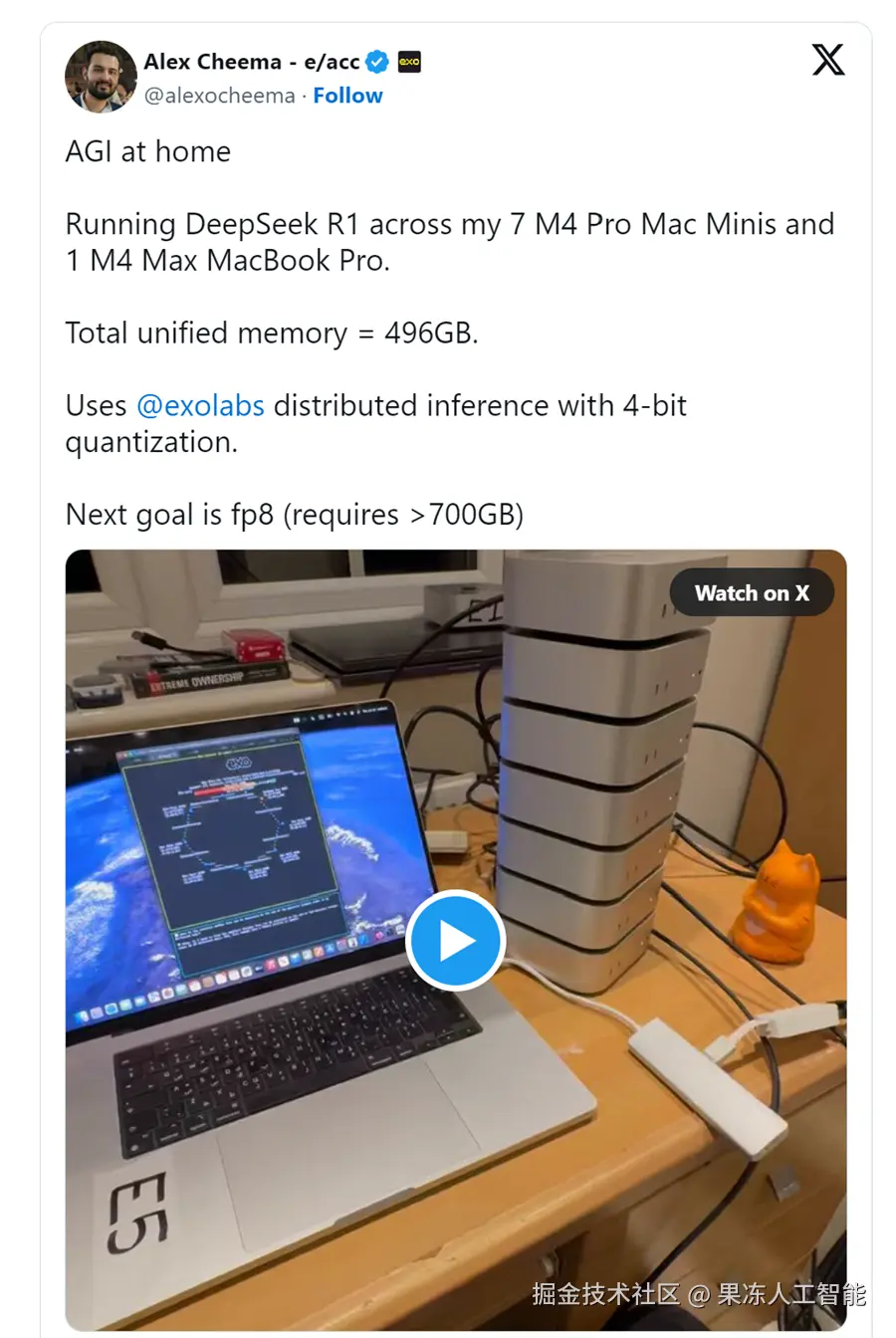Click the 'AGI at home' text line

click(x=148, y=151)
